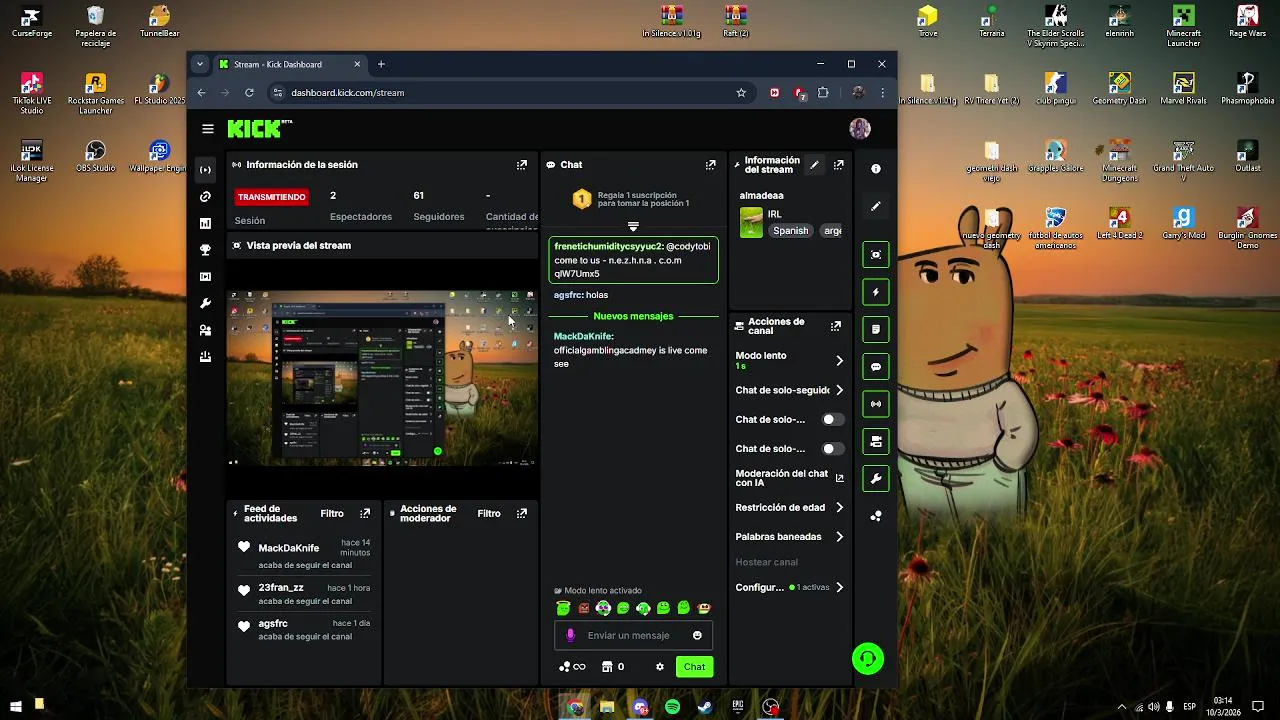Click the Spanish language tag
Viewport: 1280px width, 720px height.
tap(790, 230)
